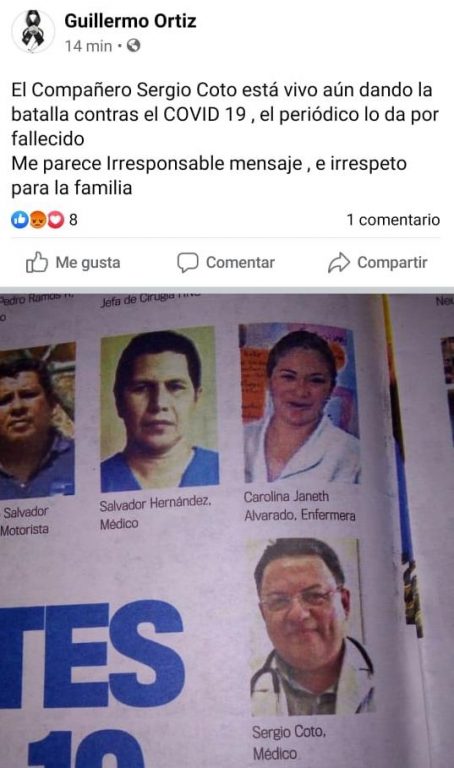The image size is (454, 768).
Task: Open the 1 comentario link
Action: pos(393,219)
